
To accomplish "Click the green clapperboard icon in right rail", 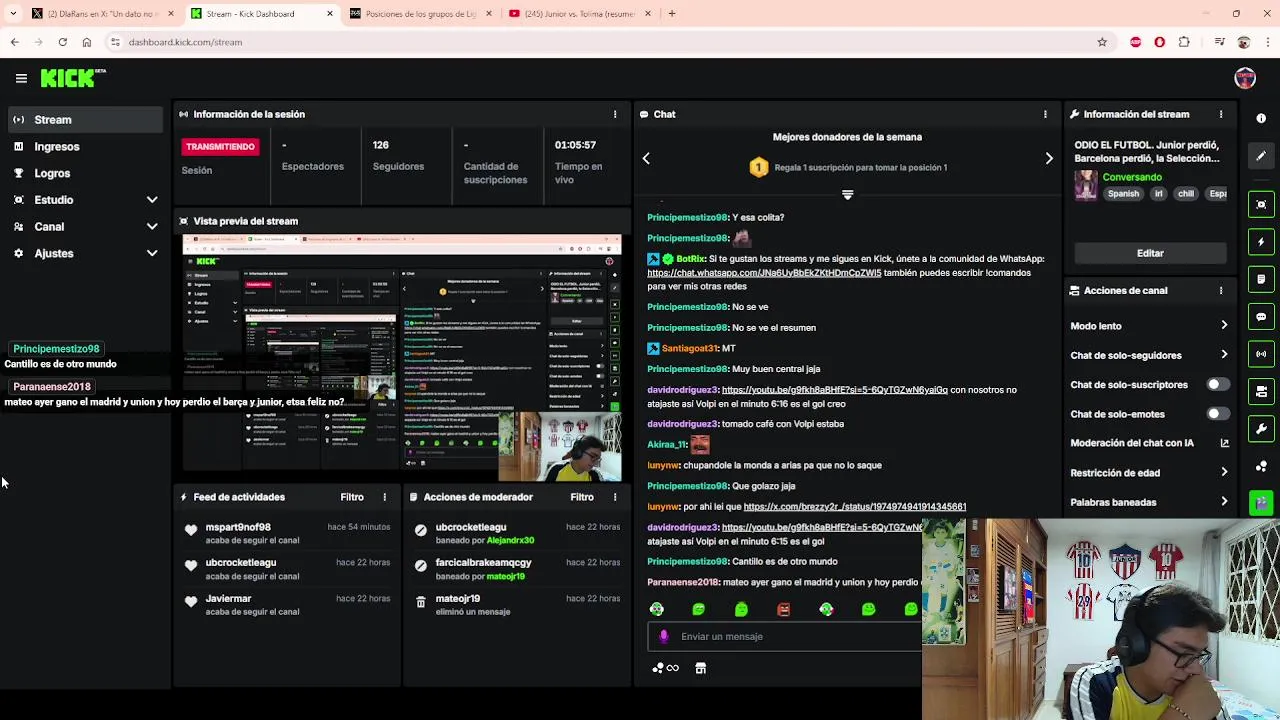I will pyautogui.click(x=1261, y=503).
